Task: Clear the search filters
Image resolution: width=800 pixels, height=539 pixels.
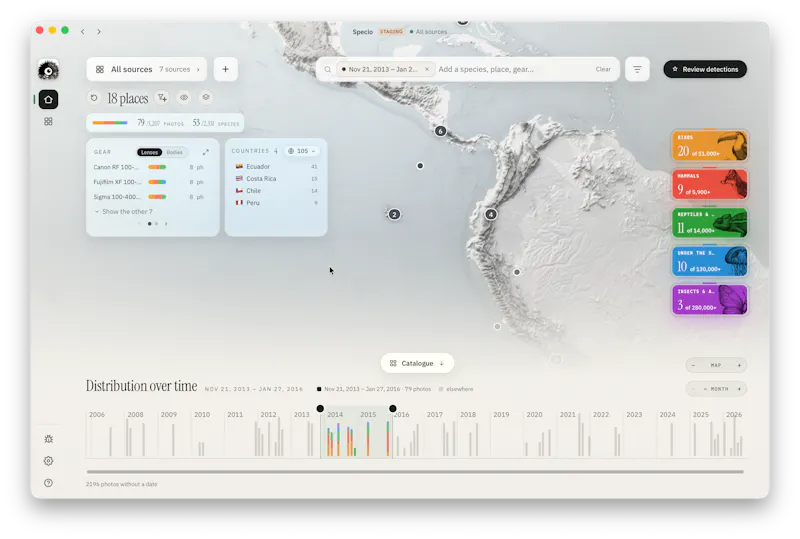Action: pos(603,69)
